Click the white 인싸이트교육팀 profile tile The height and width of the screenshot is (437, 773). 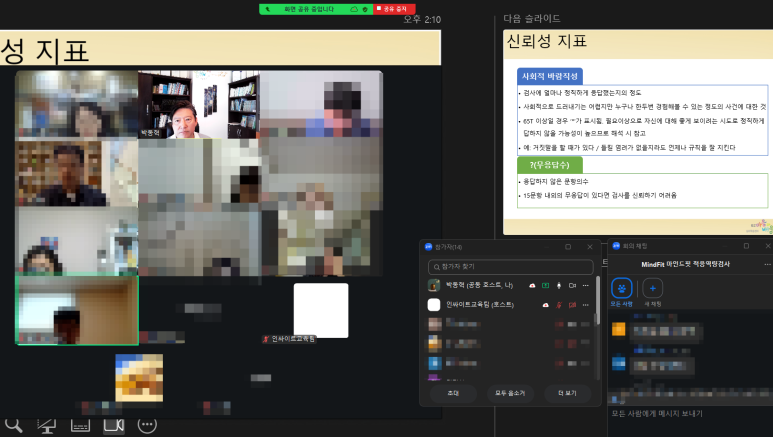pyautogui.click(x=321, y=310)
